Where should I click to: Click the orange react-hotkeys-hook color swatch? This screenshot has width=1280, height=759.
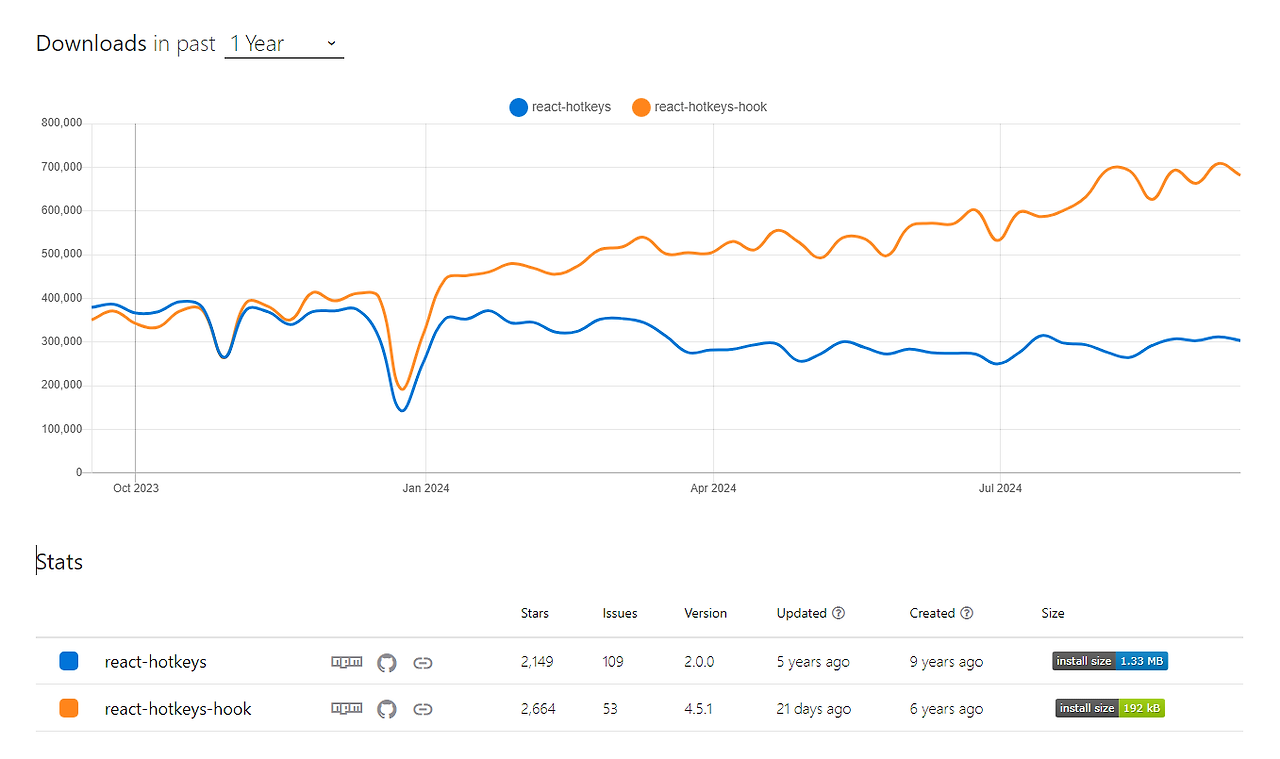(x=68, y=708)
